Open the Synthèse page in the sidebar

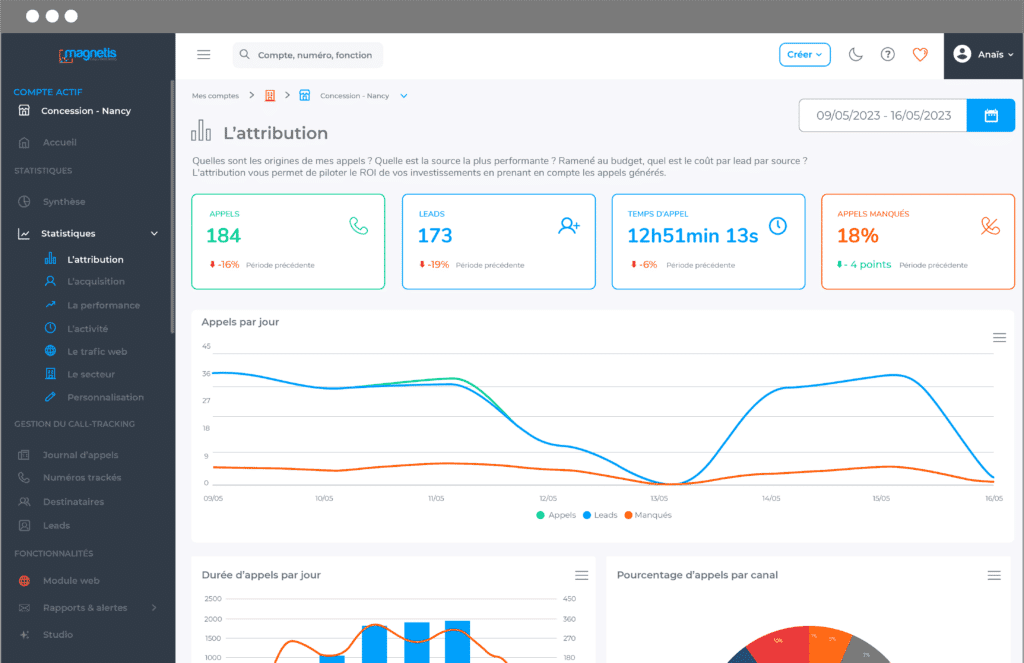pos(64,202)
